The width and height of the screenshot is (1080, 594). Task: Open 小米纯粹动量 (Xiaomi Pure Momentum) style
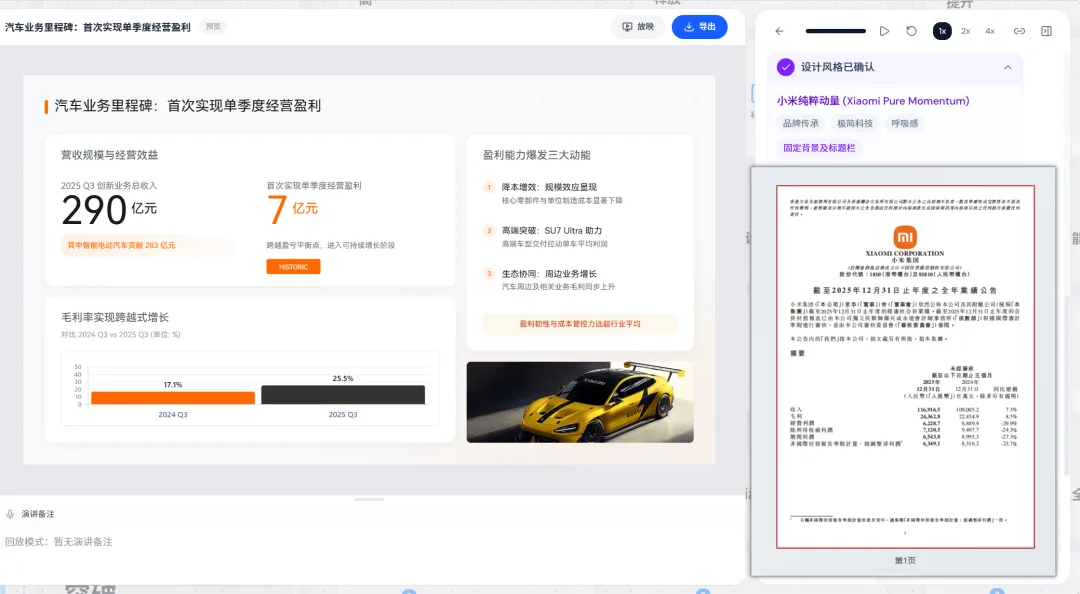(x=873, y=101)
